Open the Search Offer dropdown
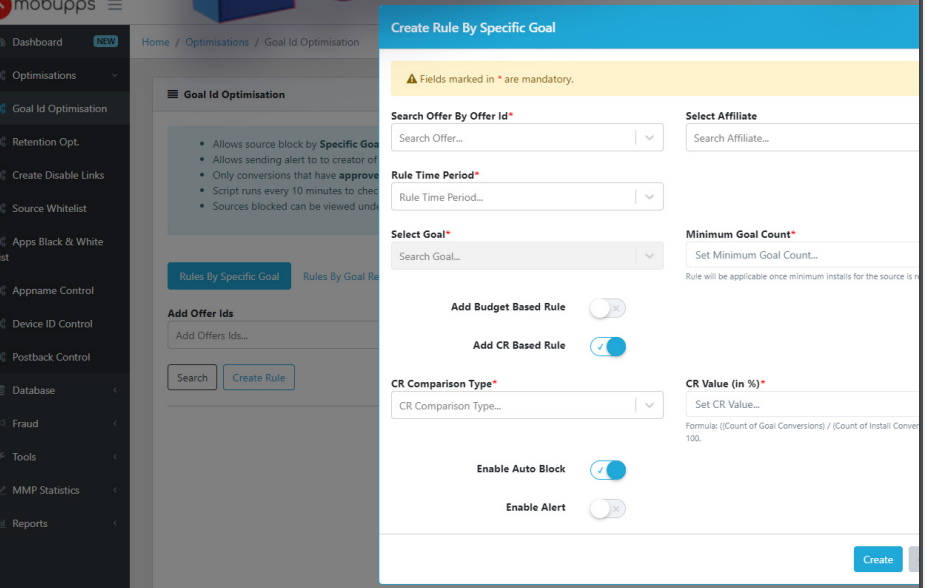The image size is (925, 588). pos(527,137)
